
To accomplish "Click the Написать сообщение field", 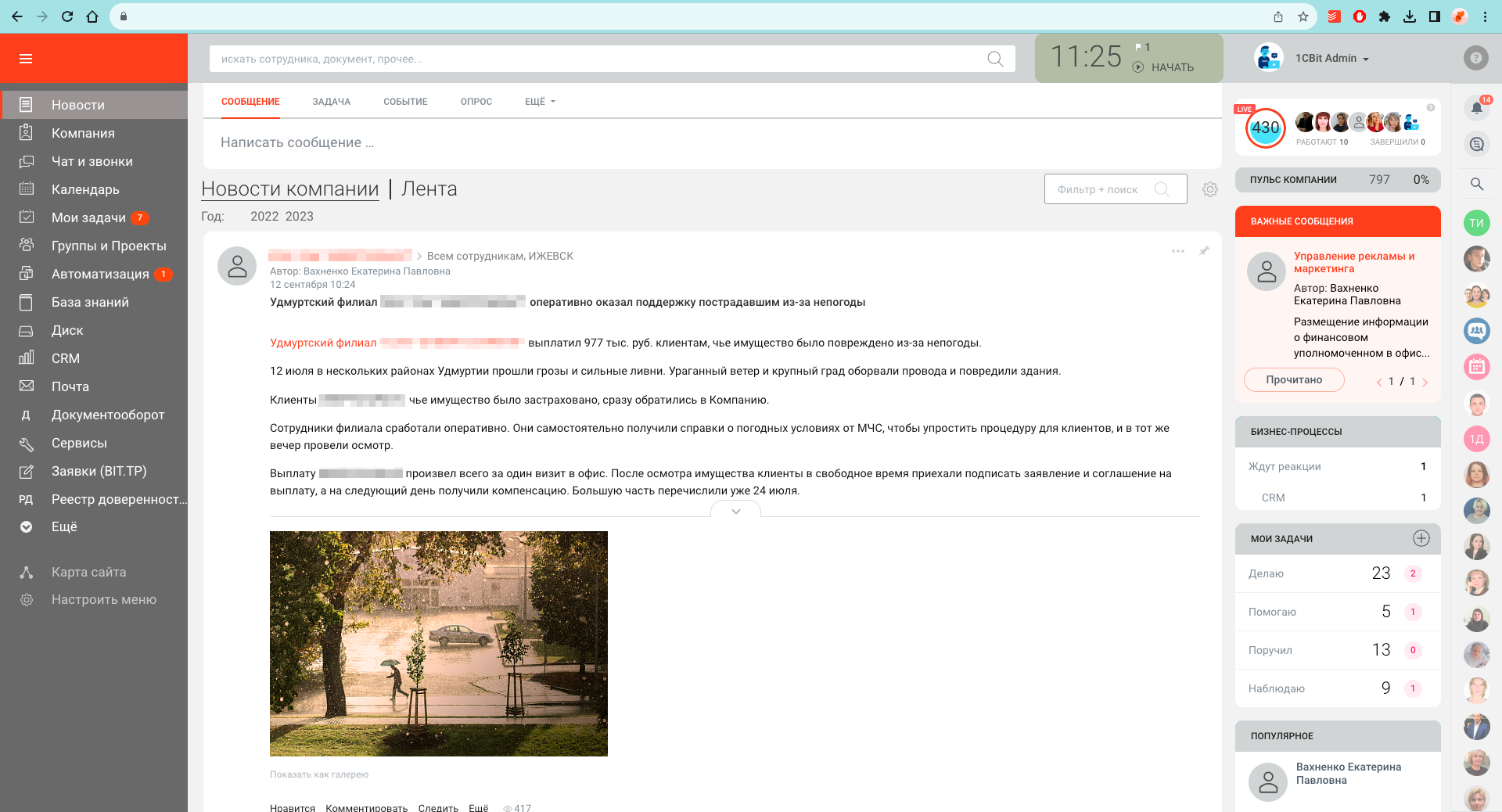I will click(712, 142).
